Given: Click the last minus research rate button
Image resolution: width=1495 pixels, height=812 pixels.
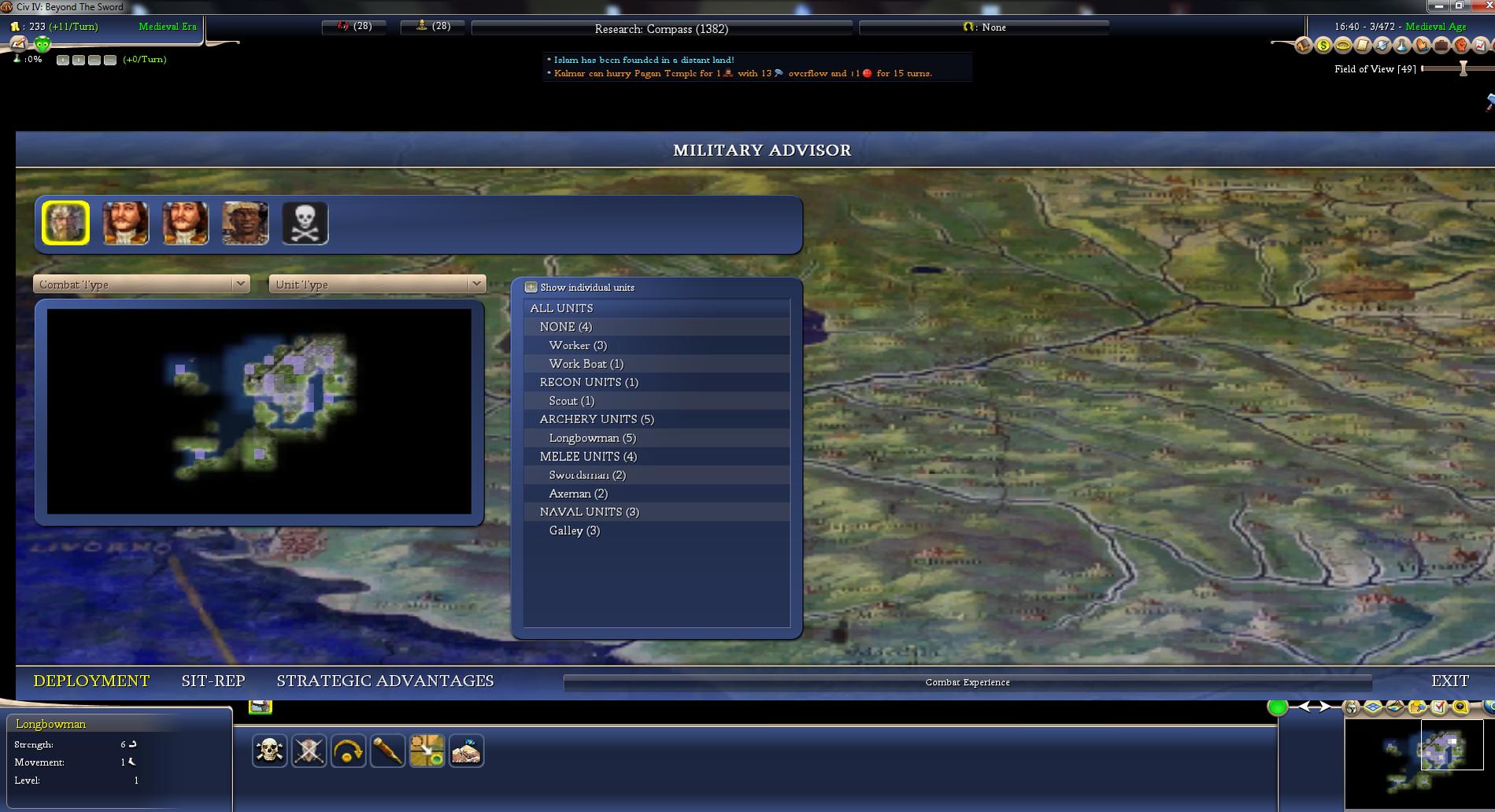Looking at the screenshot, I should 110,60.
